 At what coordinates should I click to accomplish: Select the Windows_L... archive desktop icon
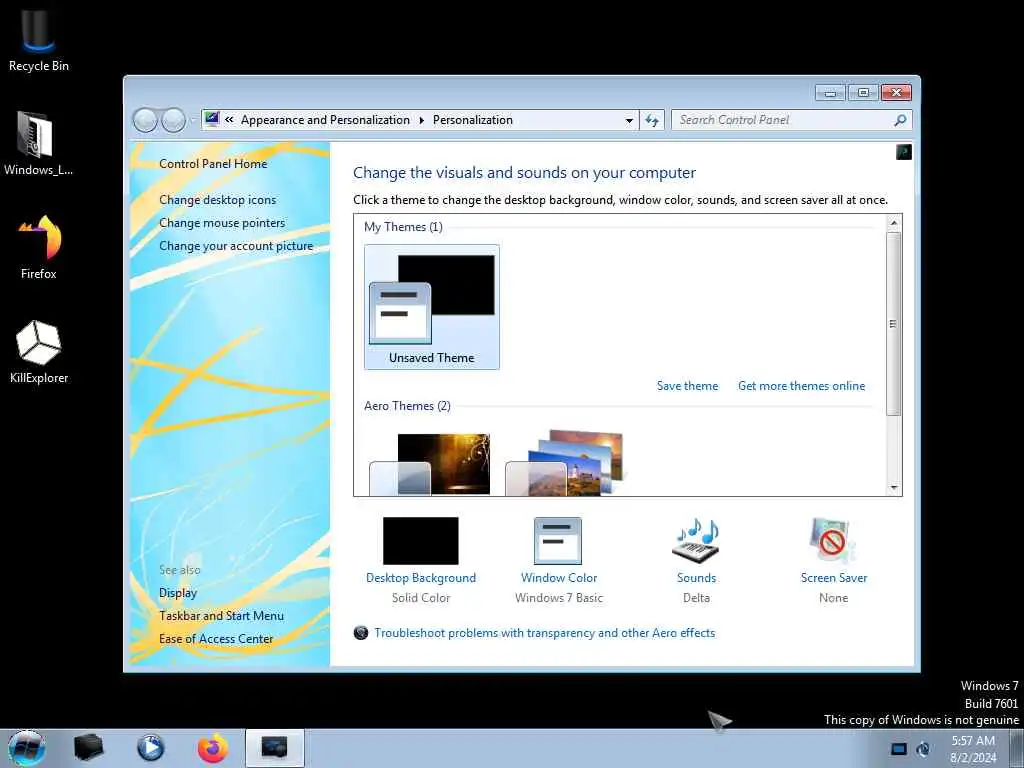tap(38, 144)
